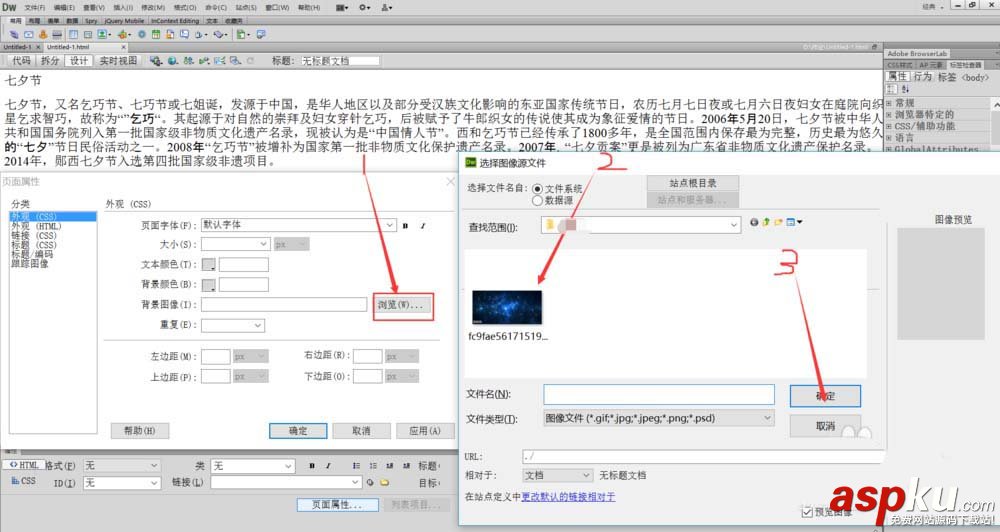Switch to the Spry insert tab
This screenshot has height=532, width=1000.
[x=91, y=21]
